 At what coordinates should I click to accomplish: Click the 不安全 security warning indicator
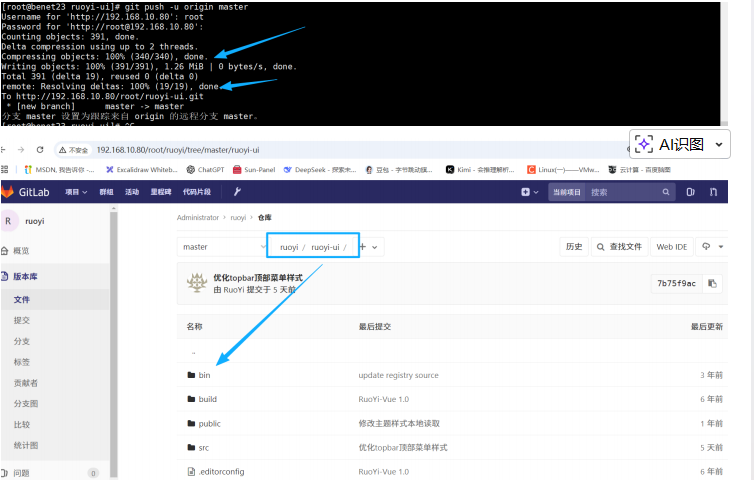(74, 150)
